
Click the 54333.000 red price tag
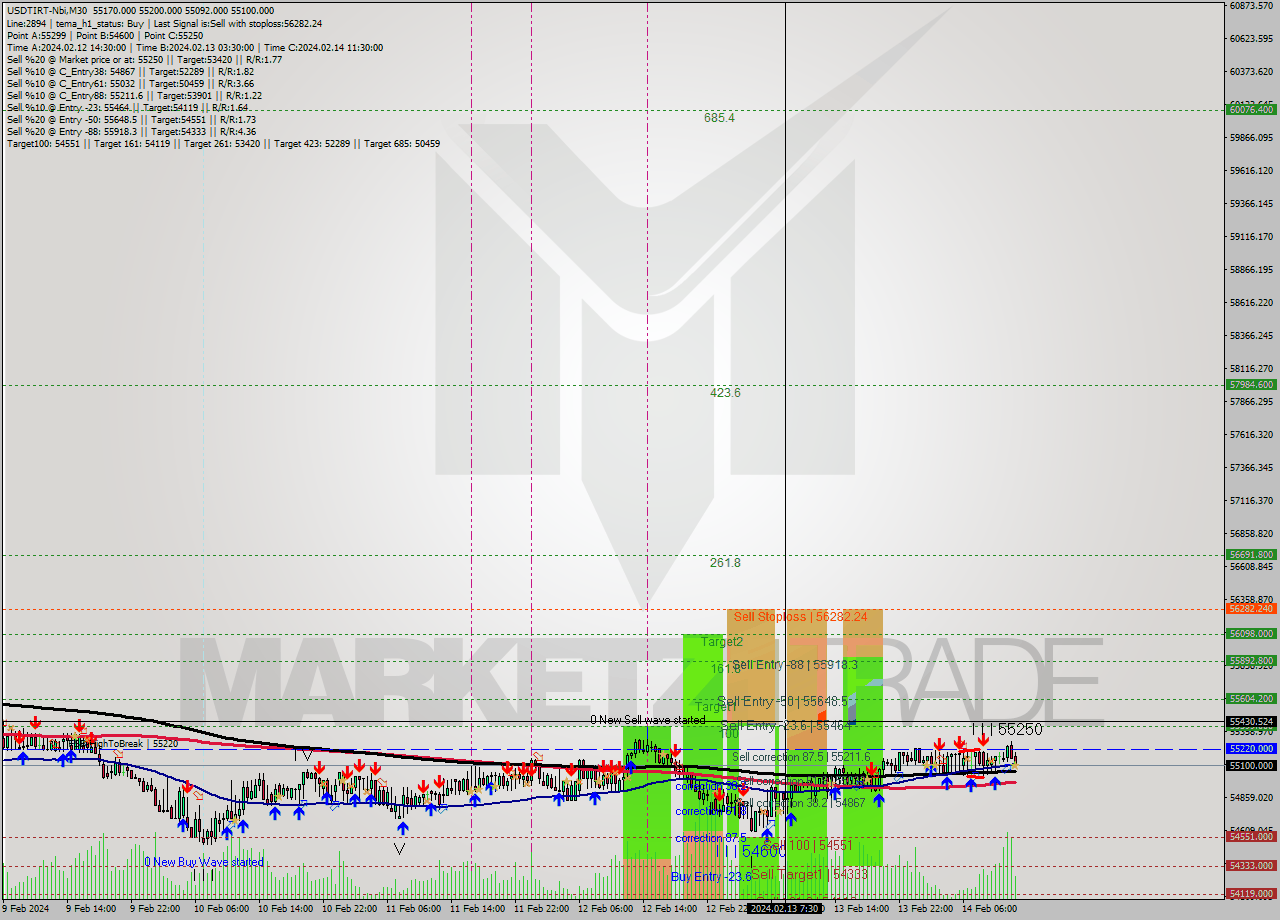(1251, 866)
